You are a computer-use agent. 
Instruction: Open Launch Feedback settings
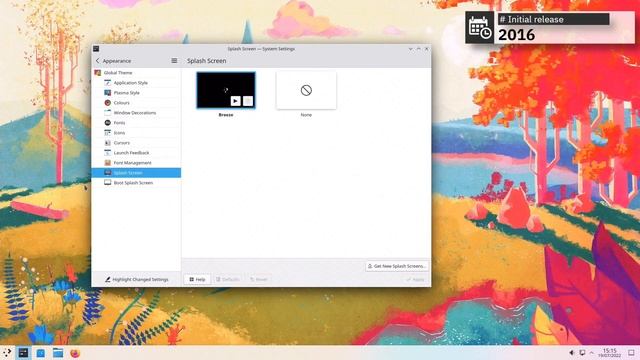click(x=136, y=153)
